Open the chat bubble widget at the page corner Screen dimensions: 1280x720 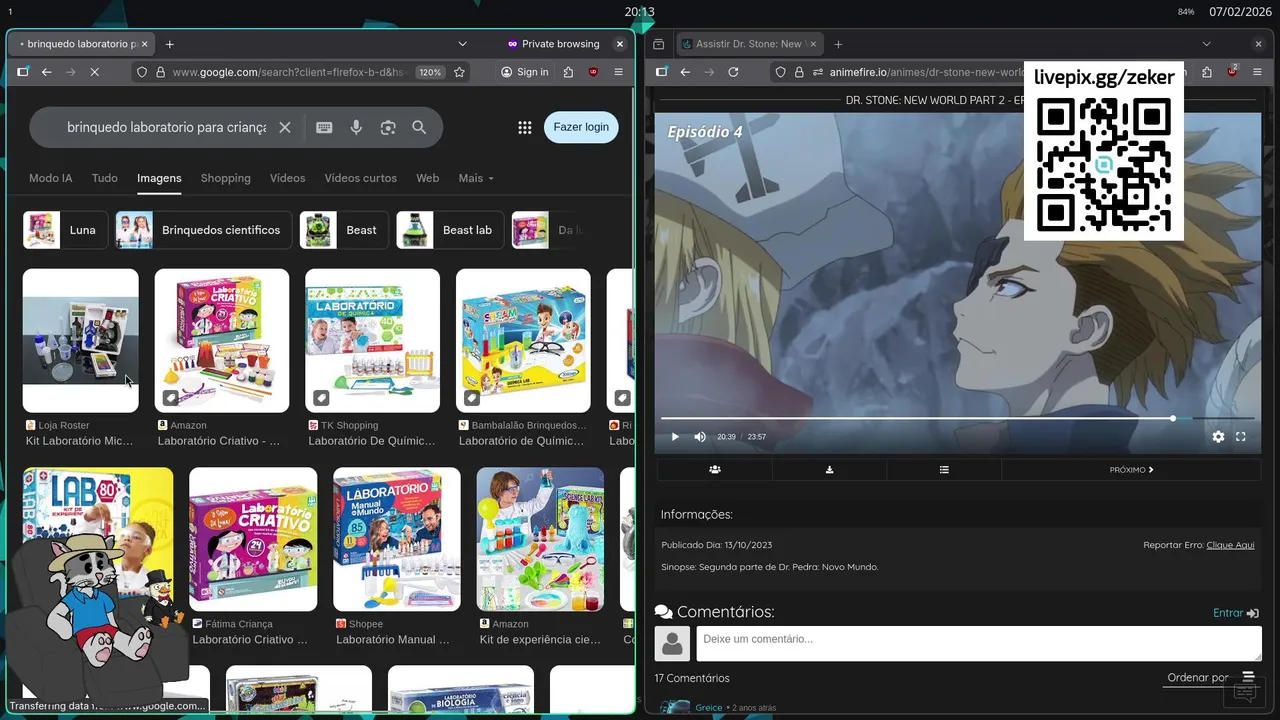1245,692
